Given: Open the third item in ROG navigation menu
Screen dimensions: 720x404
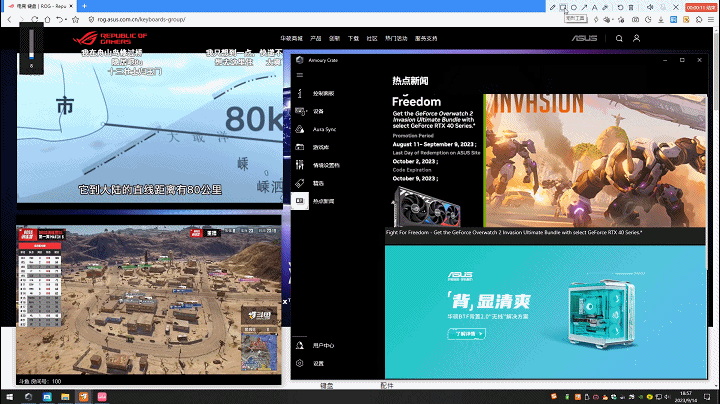Looking at the screenshot, I should 334,39.
